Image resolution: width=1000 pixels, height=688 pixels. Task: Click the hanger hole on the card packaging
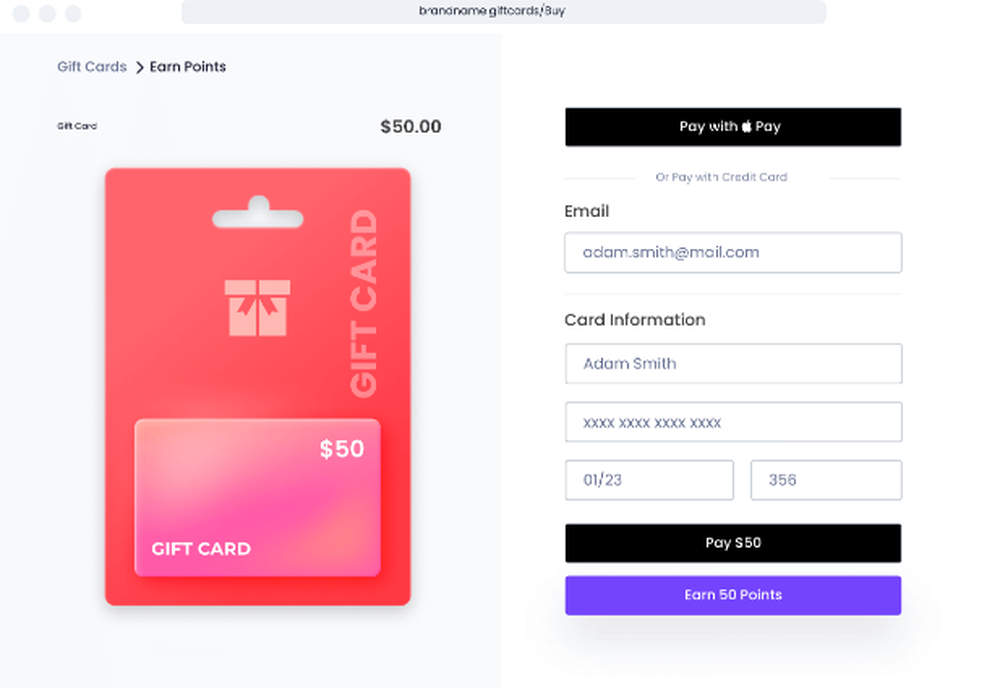point(258,214)
